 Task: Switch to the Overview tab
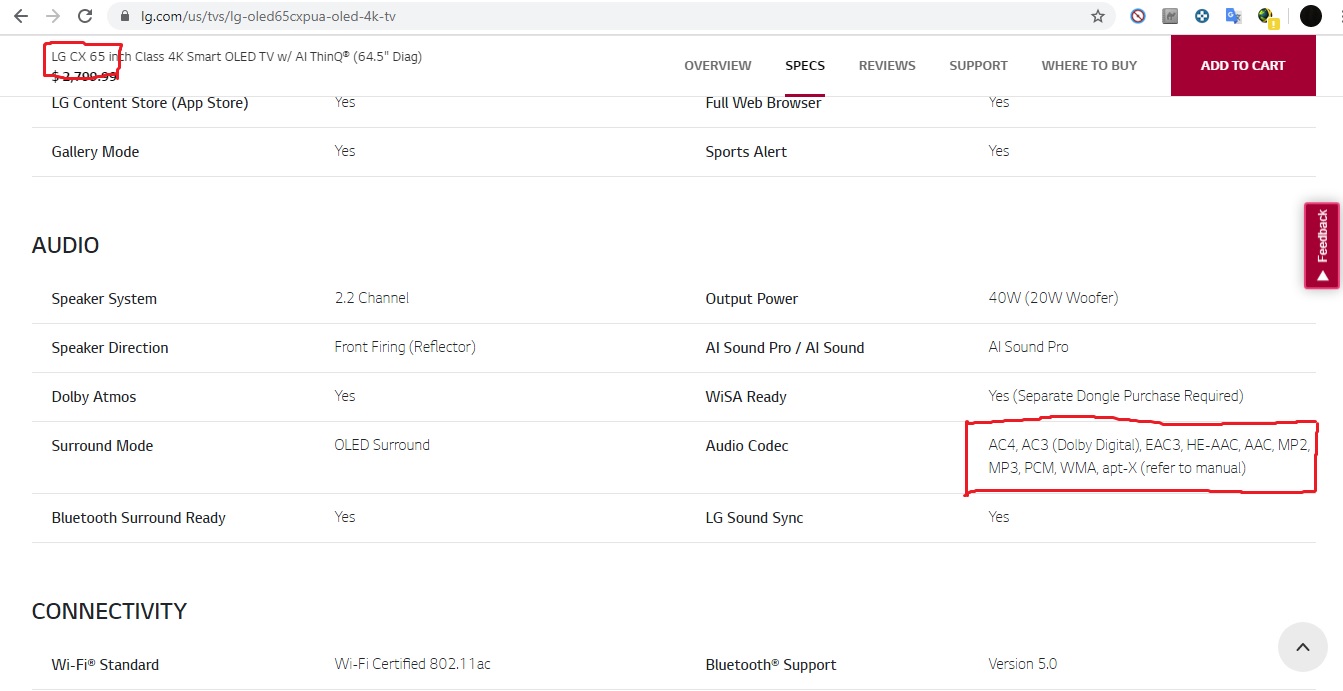717,65
